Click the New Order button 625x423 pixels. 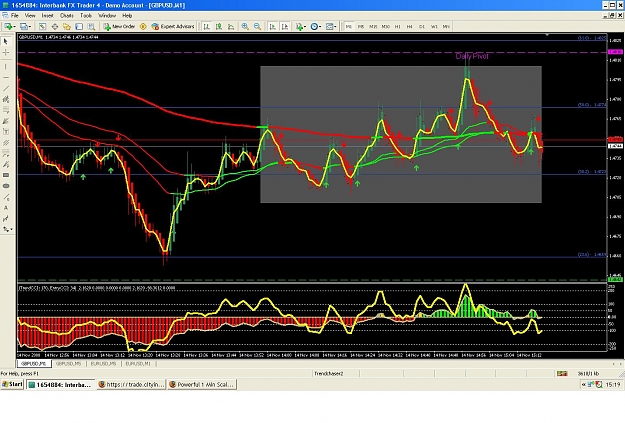point(119,26)
